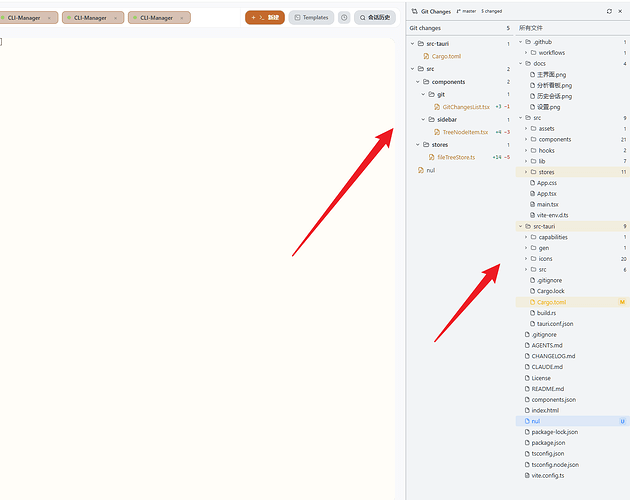The height and width of the screenshot is (500, 630).
Task: Click folder icon of sidebar folder
Action: point(432,119)
